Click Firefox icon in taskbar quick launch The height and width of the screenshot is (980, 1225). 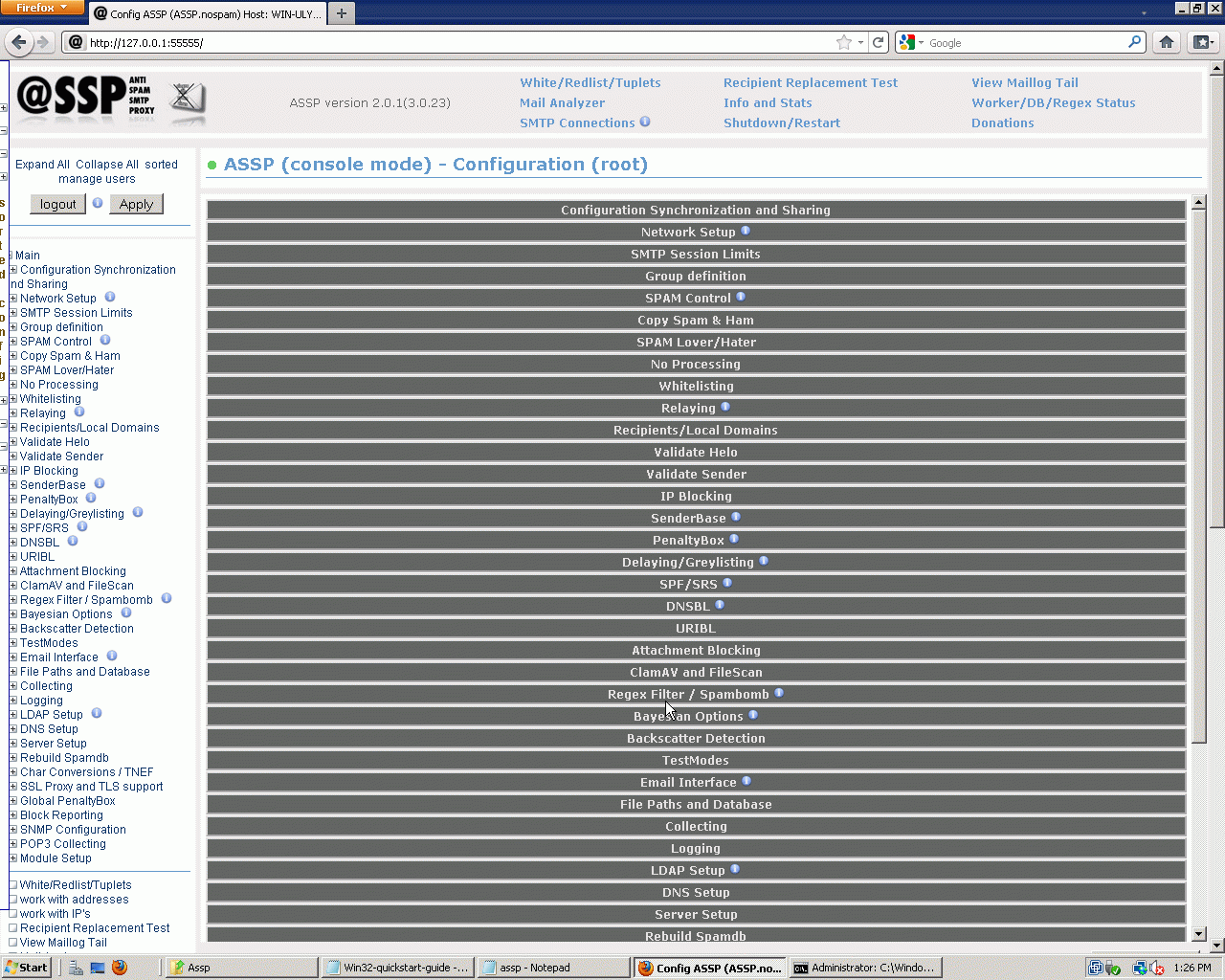pyautogui.click(x=120, y=968)
